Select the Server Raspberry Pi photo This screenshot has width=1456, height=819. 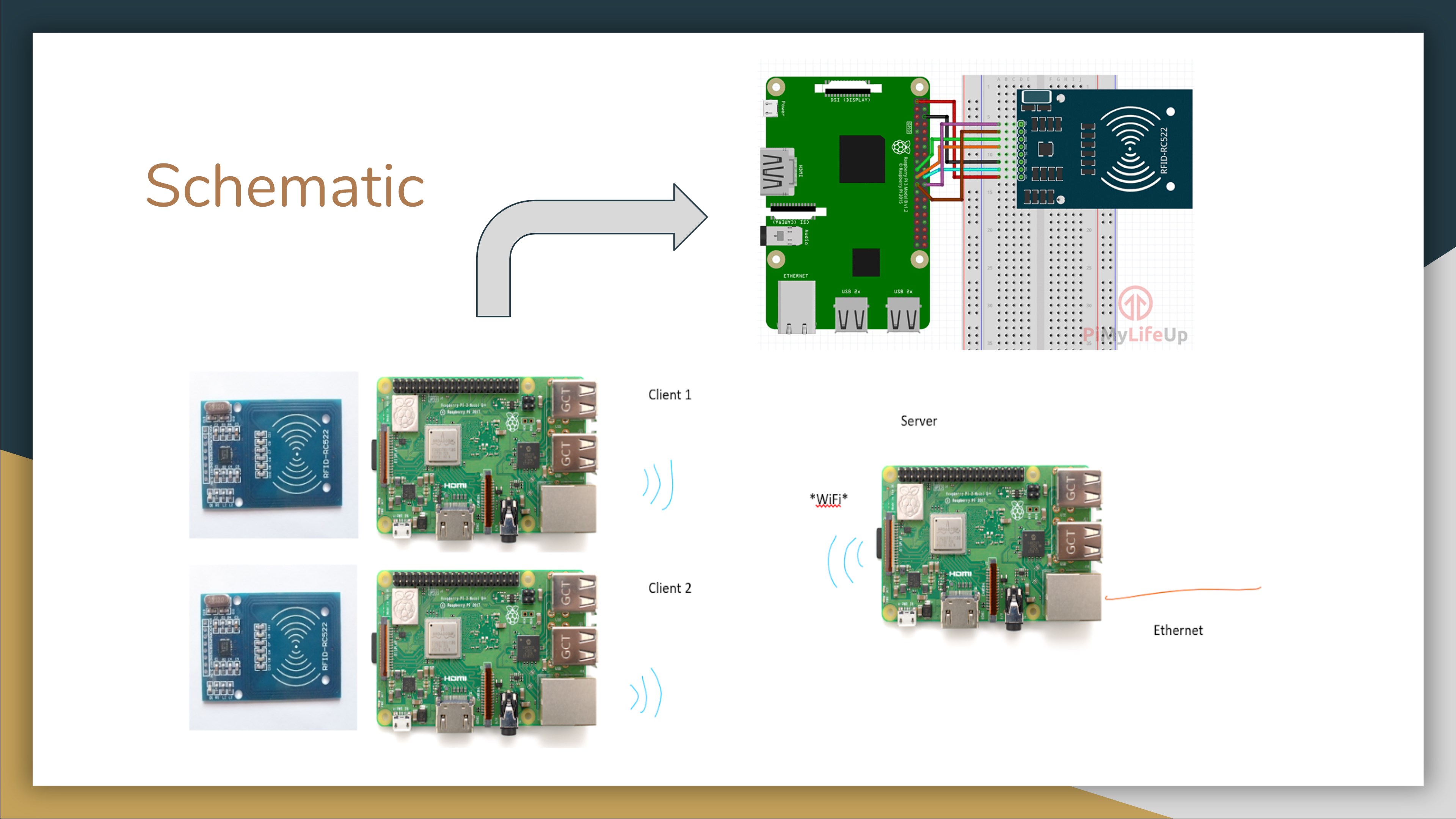pyautogui.click(x=991, y=548)
